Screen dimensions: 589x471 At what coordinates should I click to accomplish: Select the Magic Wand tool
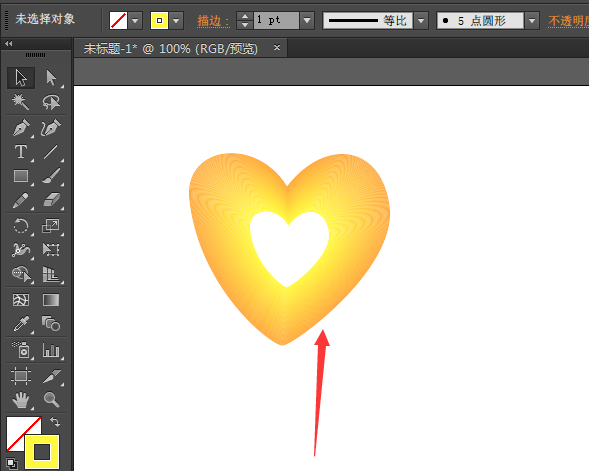pyautogui.click(x=21, y=102)
